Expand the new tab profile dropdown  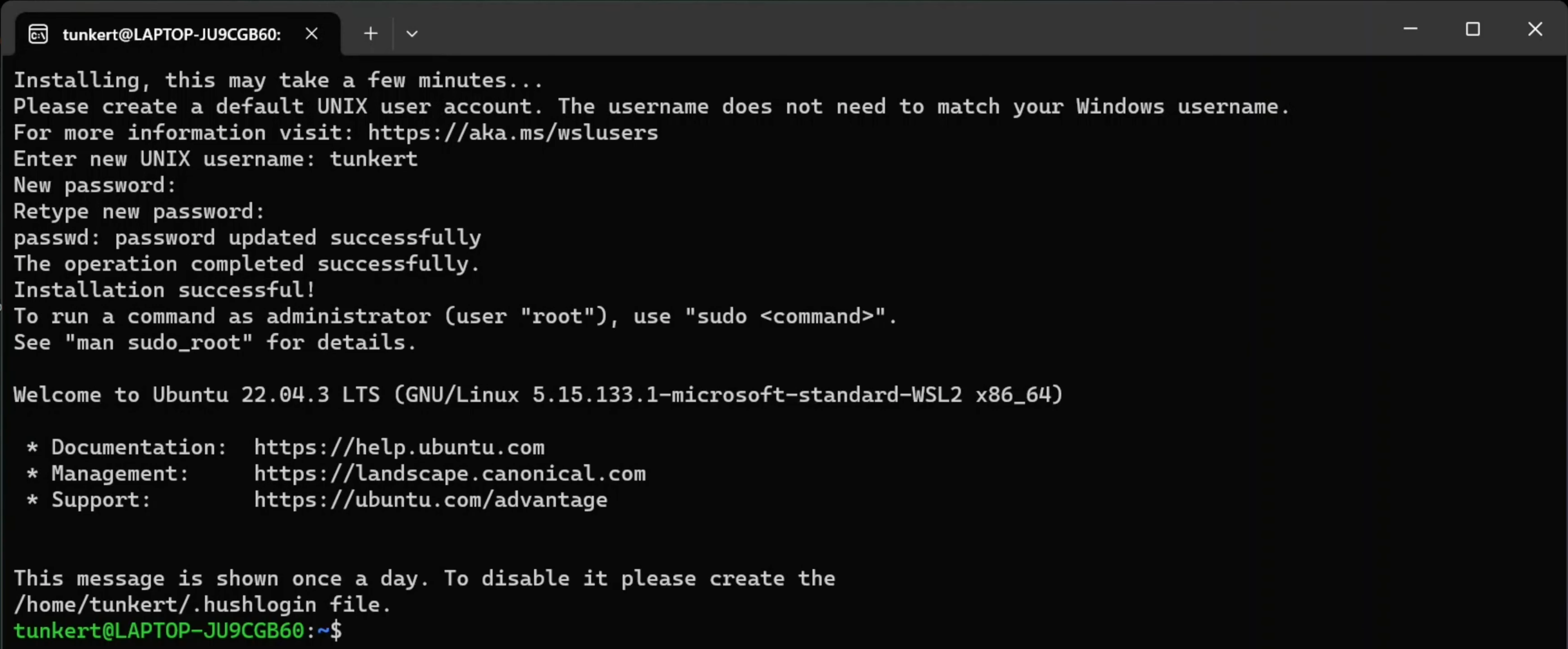pos(412,34)
